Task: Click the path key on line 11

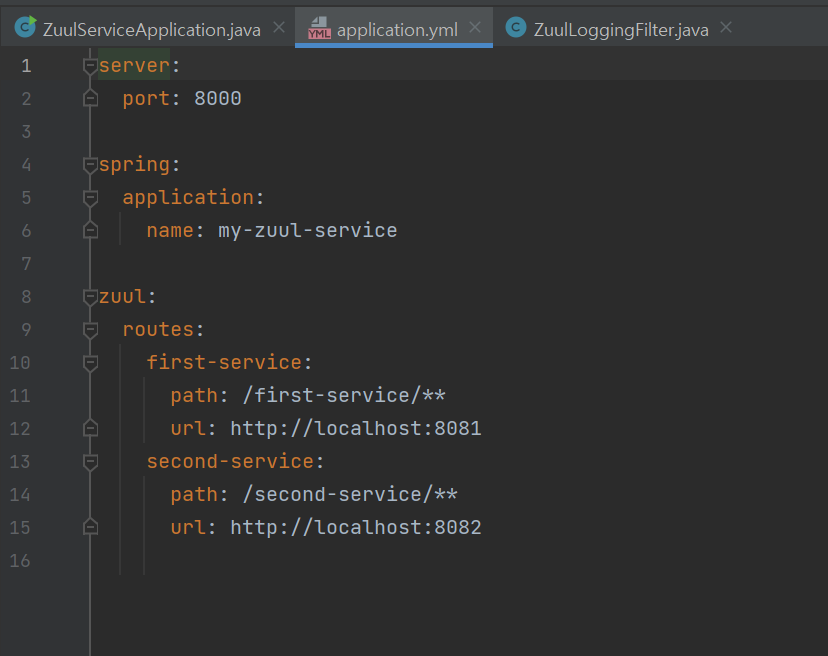Action: [x=194, y=396]
